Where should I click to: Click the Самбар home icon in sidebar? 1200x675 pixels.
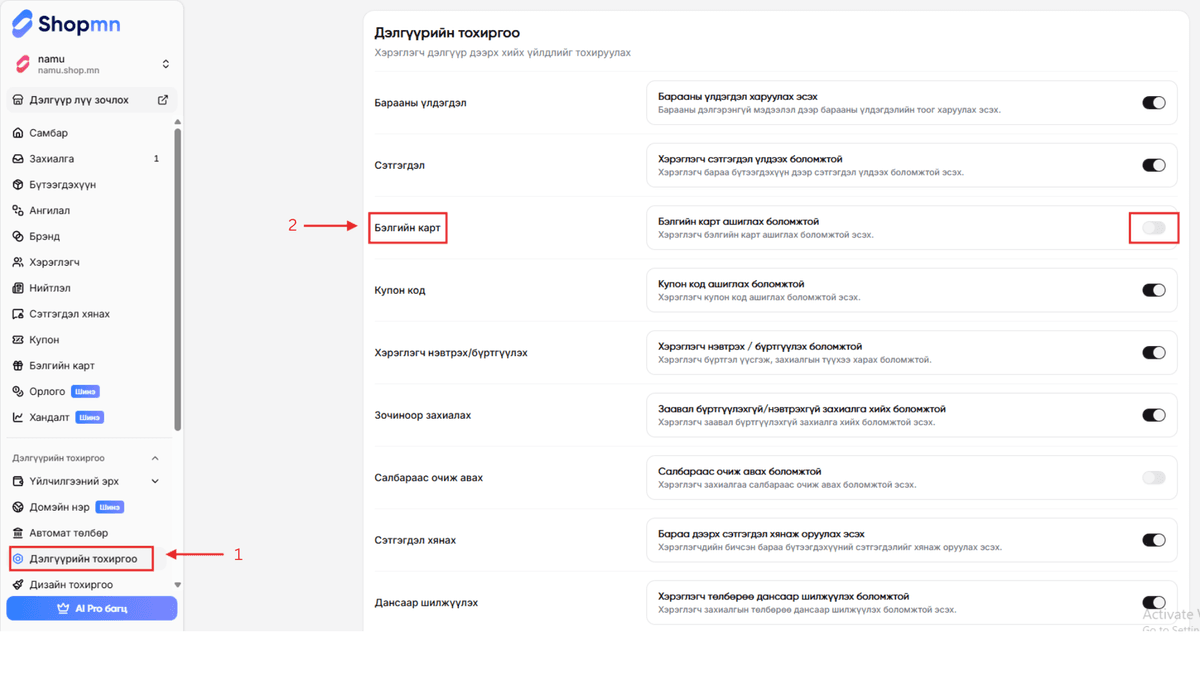coord(18,133)
